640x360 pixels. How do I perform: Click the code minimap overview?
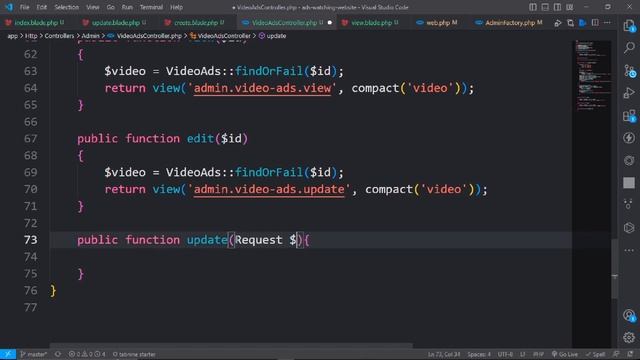[593, 76]
